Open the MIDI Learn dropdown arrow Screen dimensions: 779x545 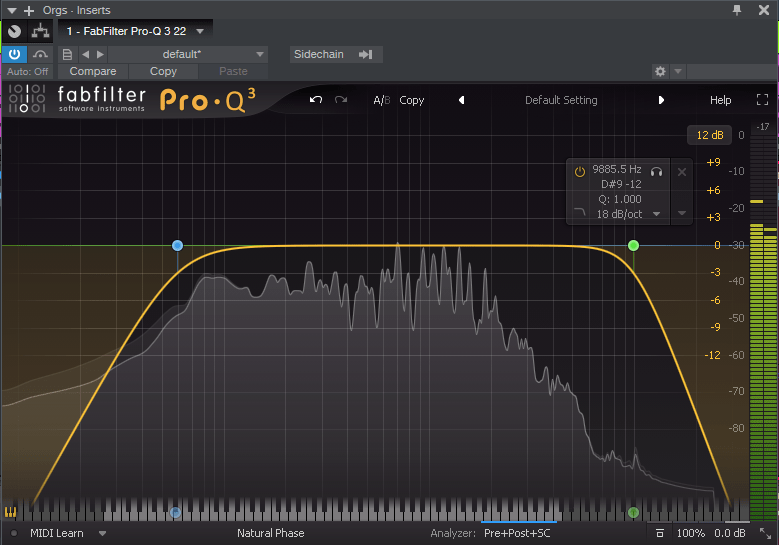pyautogui.click(x=102, y=533)
